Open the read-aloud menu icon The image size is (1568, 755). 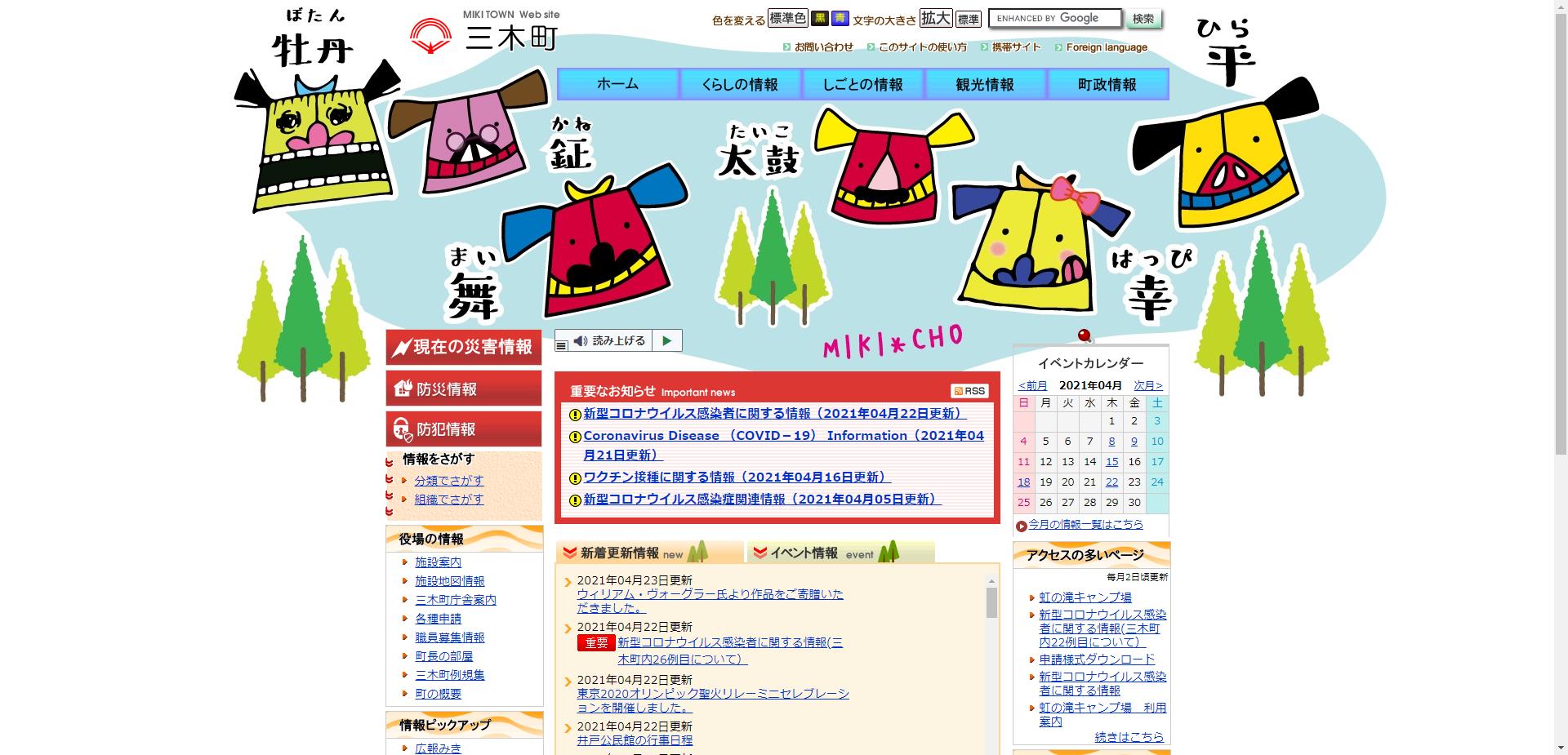561,345
